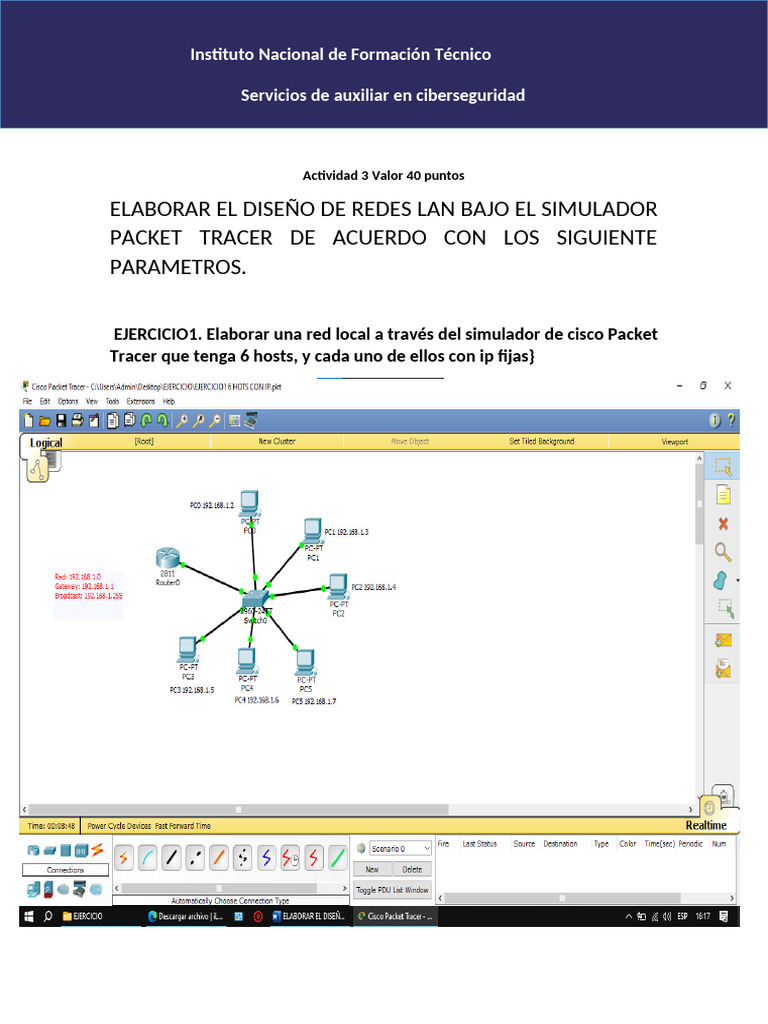Open the View menu
The height and width of the screenshot is (1024, 768).
[x=92, y=402]
